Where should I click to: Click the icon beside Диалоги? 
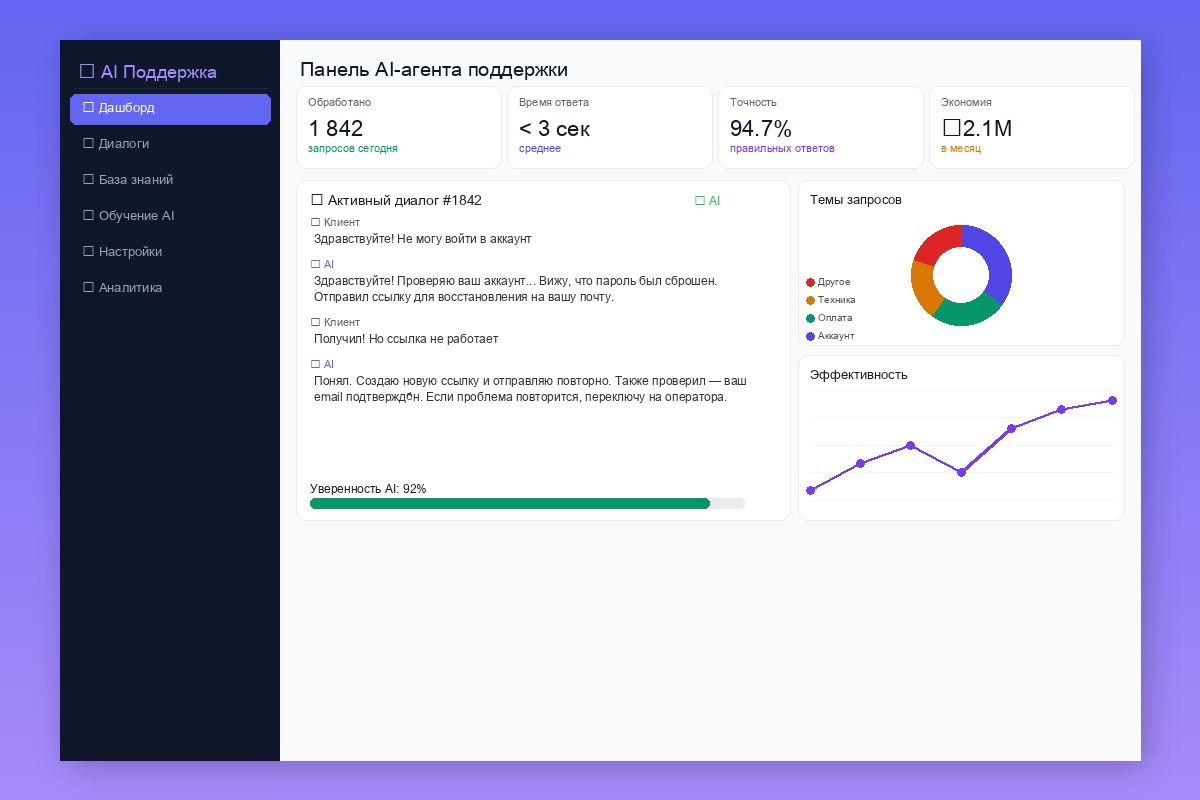[x=88, y=143]
